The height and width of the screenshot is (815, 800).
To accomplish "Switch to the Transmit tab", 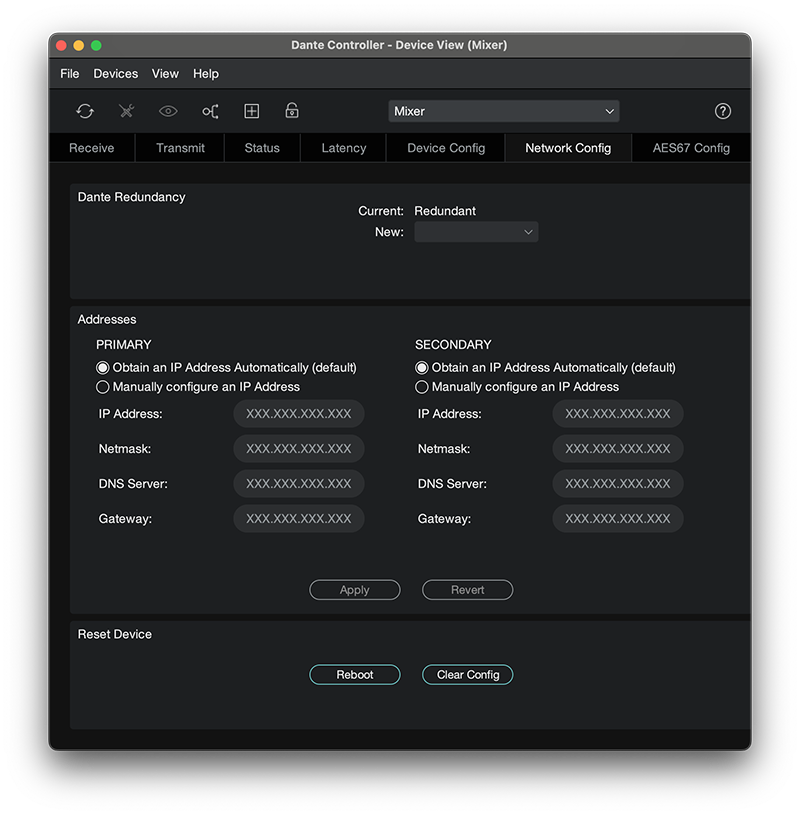I will [x=180, y=148].
